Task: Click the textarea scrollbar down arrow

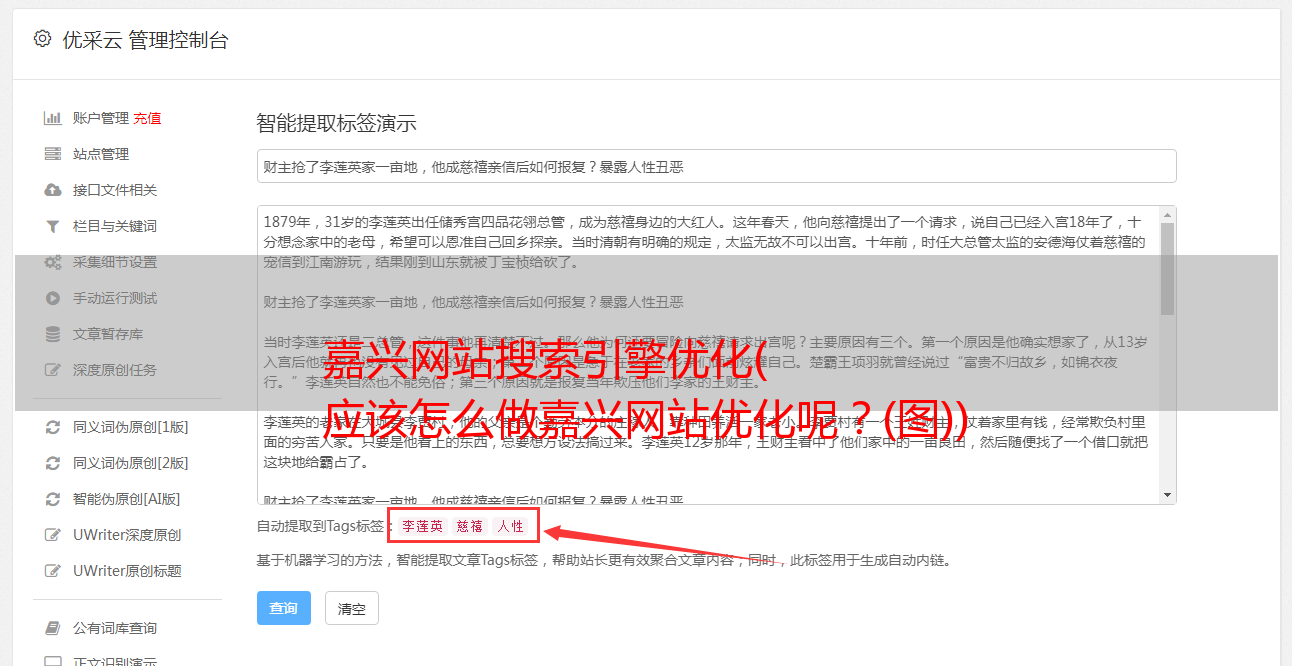Action: pos(1167,495)
